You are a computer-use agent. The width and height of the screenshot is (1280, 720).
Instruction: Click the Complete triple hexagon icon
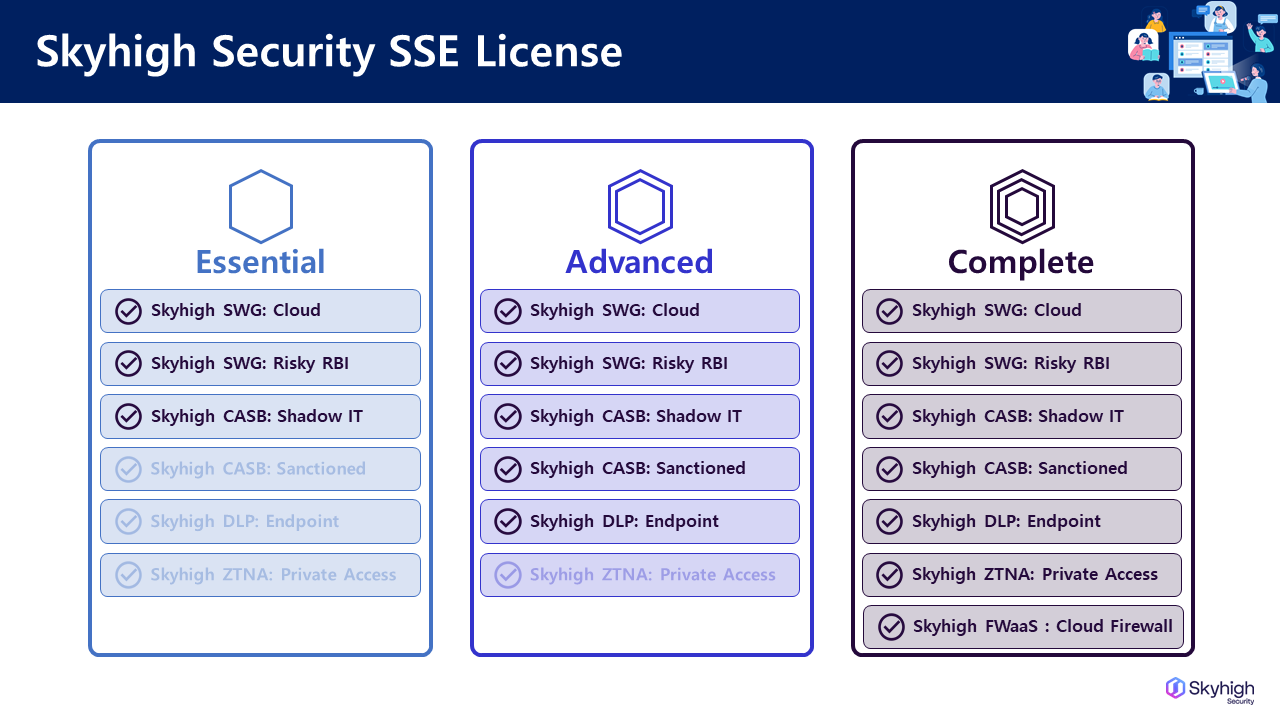point(1021,207)
